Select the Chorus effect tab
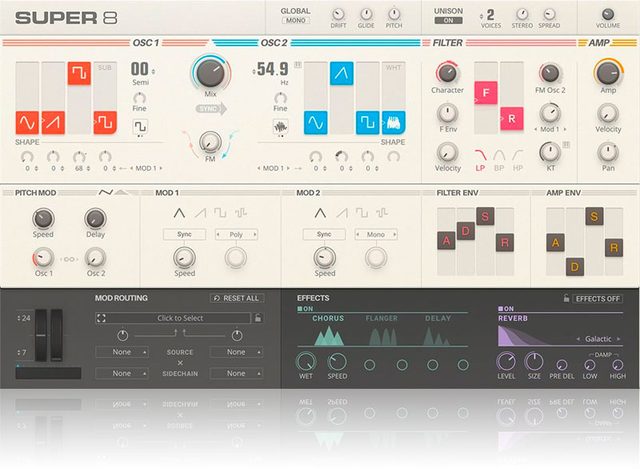The width and height of the screenshot is (640, 469). [328, 318]
